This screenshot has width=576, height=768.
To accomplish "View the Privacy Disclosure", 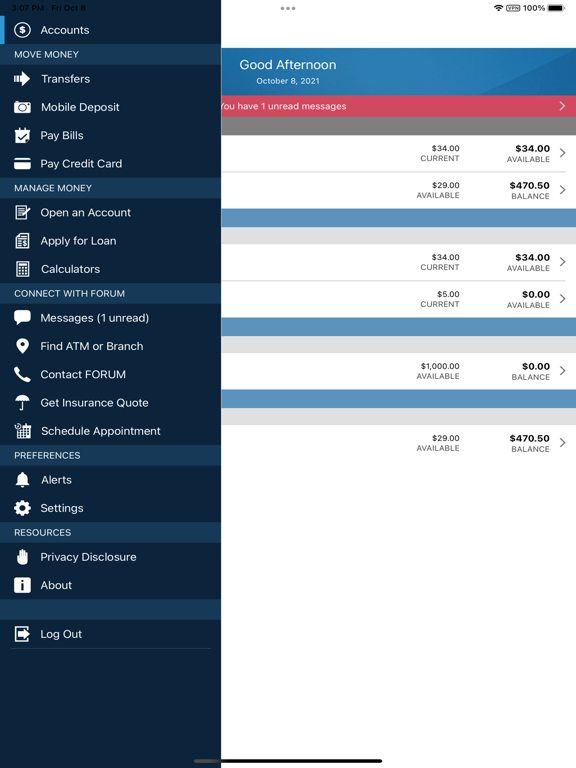I will tap(110, 557).
